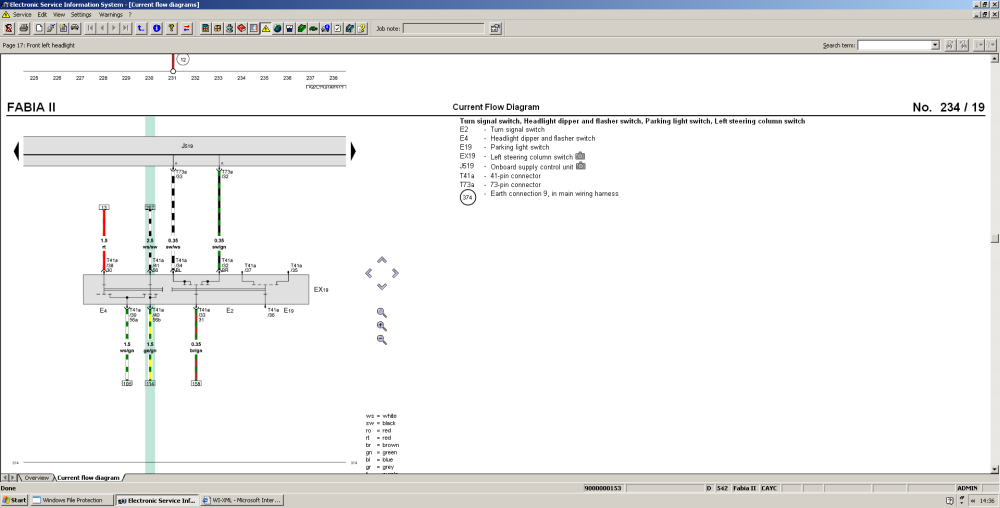Viewport: 1000px width, 508px height.
Task: Click the scrollbar's down arrow
Action: (x=994, y=469)
